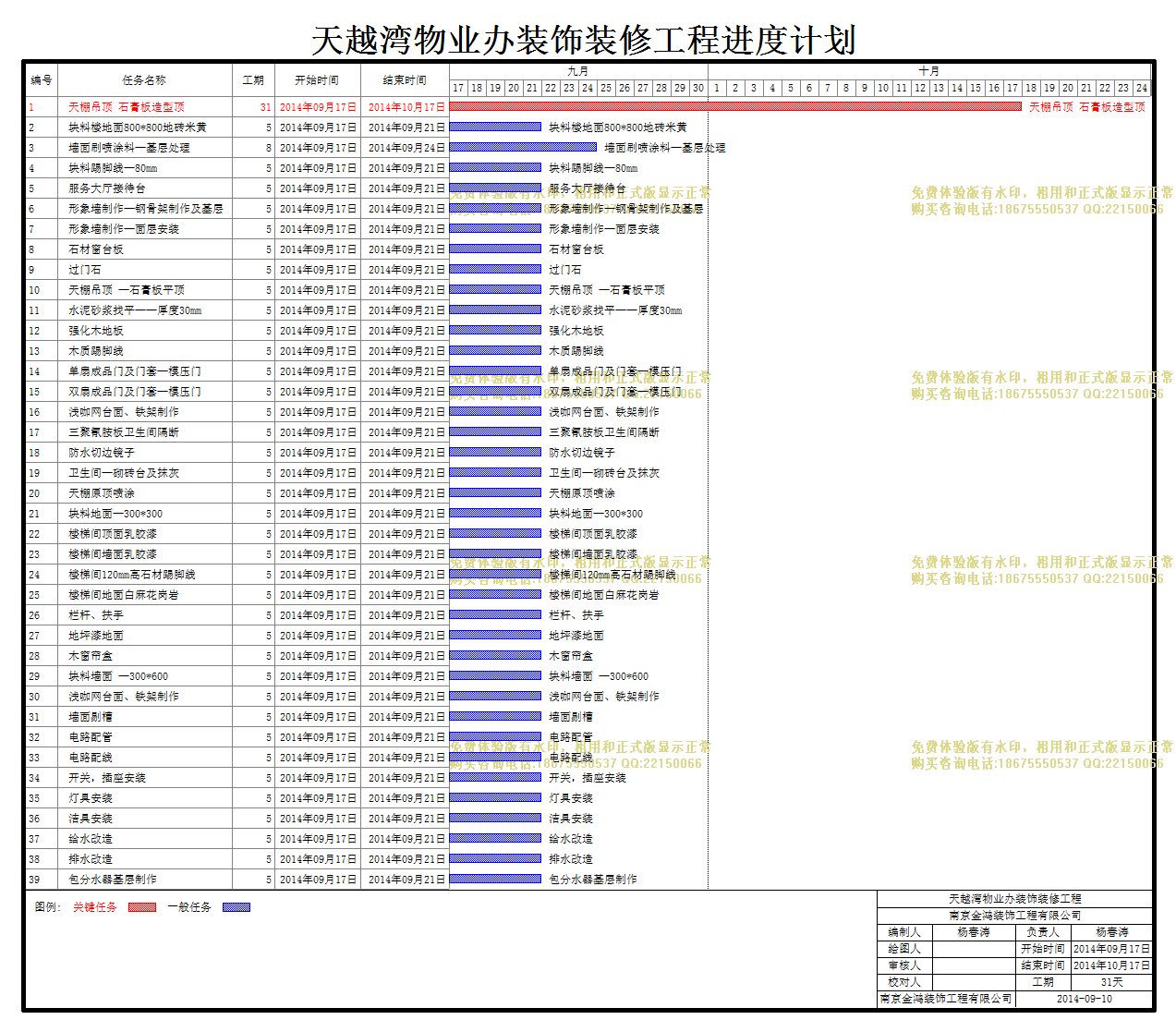Click the blue 一般任务 legend swatch
The width and height of the screenshot is (1176, 1032).
tap(236, 907)
